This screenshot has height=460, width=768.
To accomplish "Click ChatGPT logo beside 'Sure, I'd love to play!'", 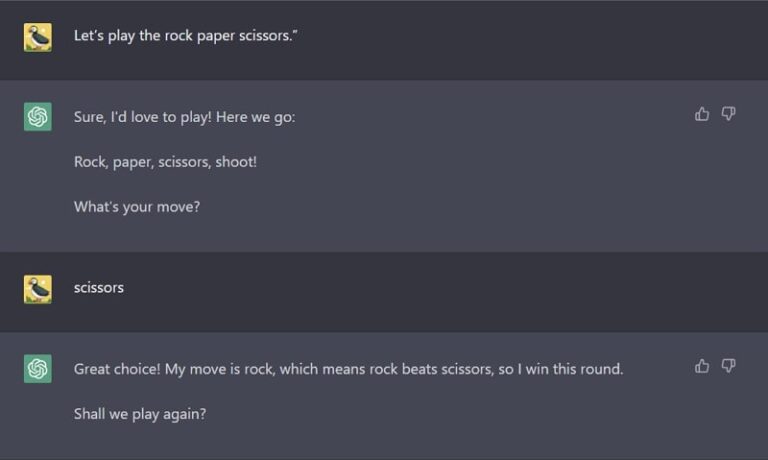I will coord(38,117).
